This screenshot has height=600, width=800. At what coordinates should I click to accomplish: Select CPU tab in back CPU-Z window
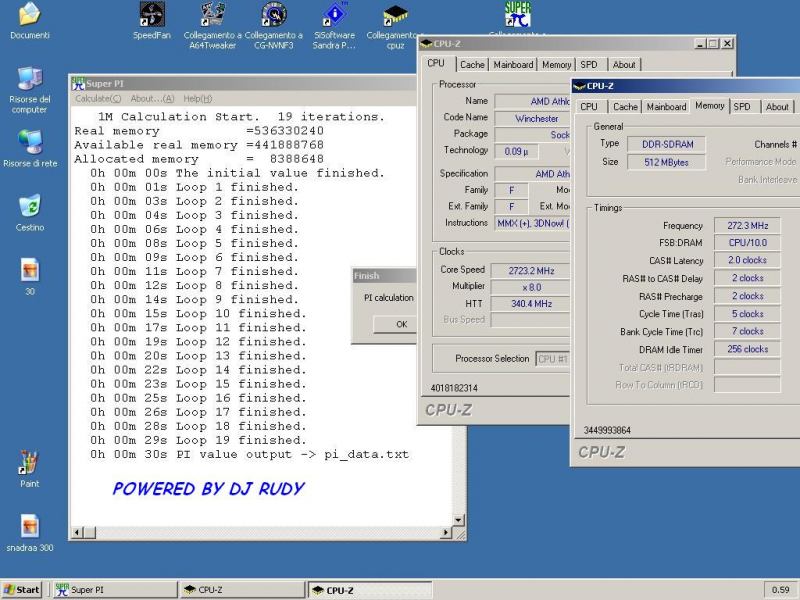(x=436, y=63)
